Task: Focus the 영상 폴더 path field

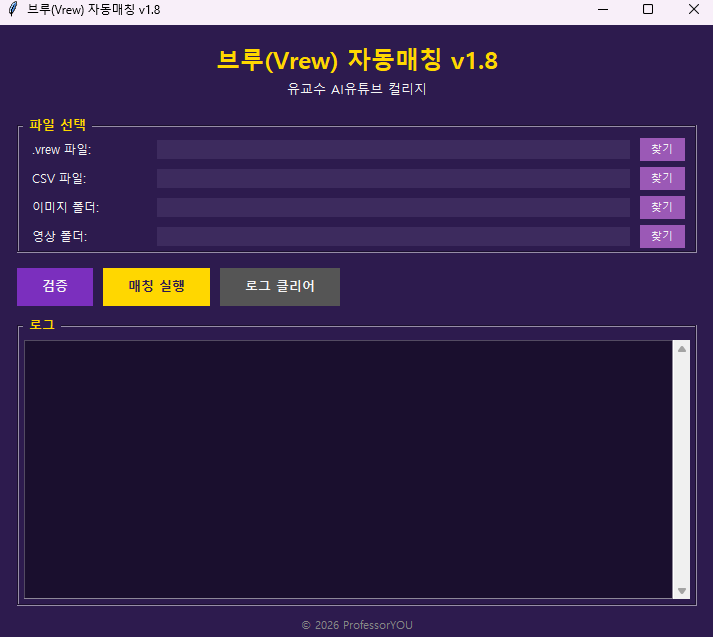Action: [393, 236]
